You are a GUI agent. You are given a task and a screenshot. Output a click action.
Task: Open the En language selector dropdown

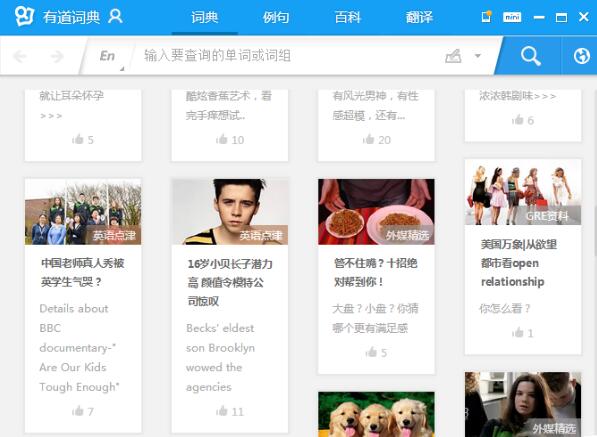coord(109,56)
